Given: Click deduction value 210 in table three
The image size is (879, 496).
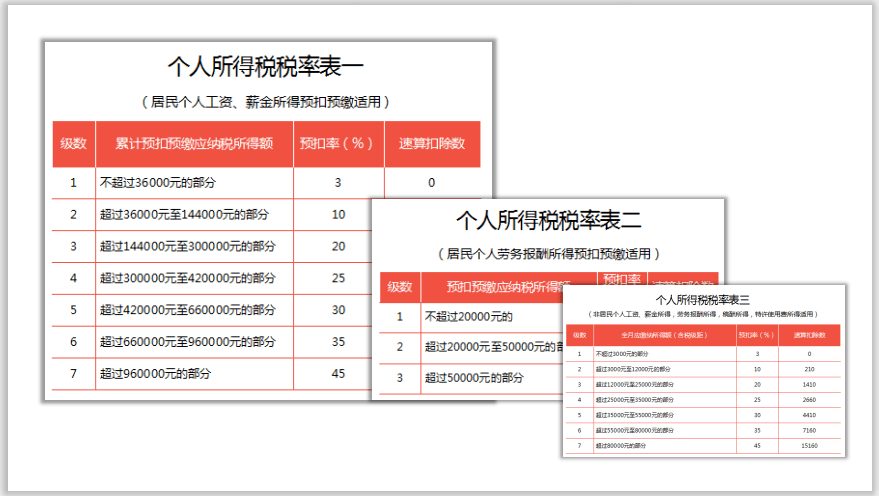Looking at the screenshot, I should tap(809, 369).
